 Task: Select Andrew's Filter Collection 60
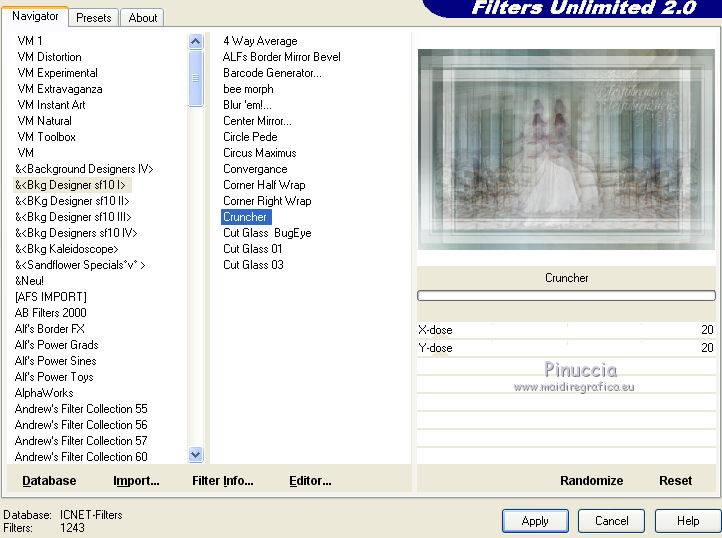tap(81, 457)
